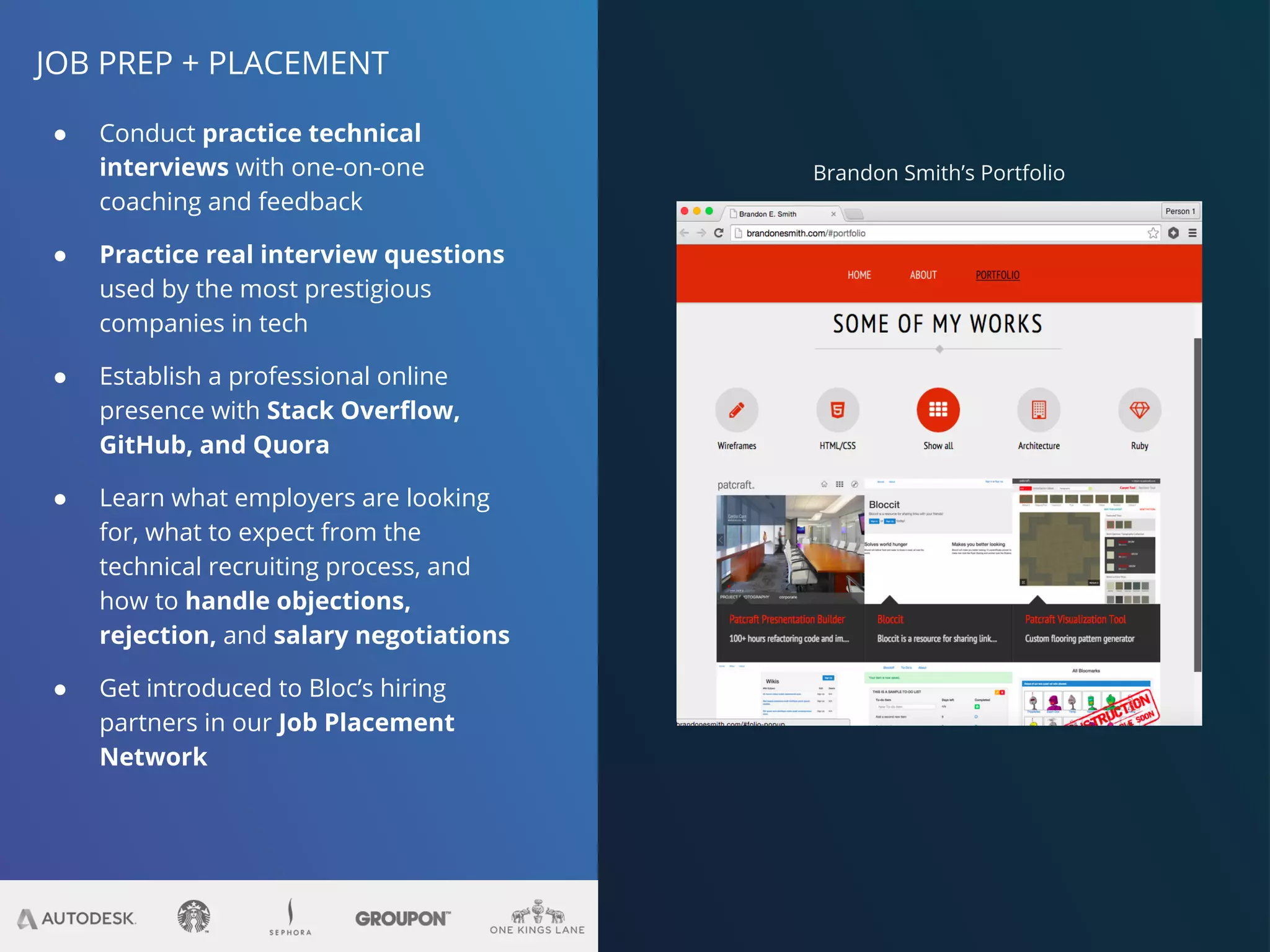The image size is (1270, 952).
Task: Click the Person 1 profile button
Action: 1180,211
